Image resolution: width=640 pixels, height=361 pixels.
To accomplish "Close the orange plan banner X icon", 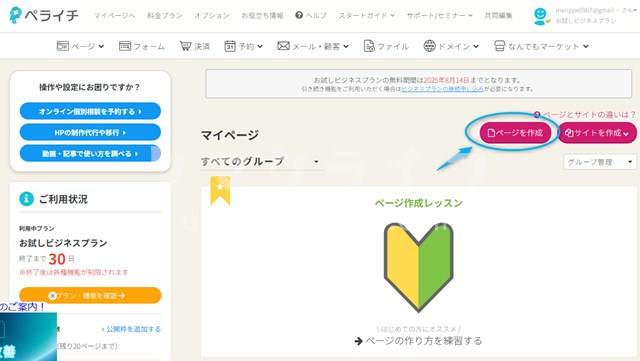I will coord(52,295).
